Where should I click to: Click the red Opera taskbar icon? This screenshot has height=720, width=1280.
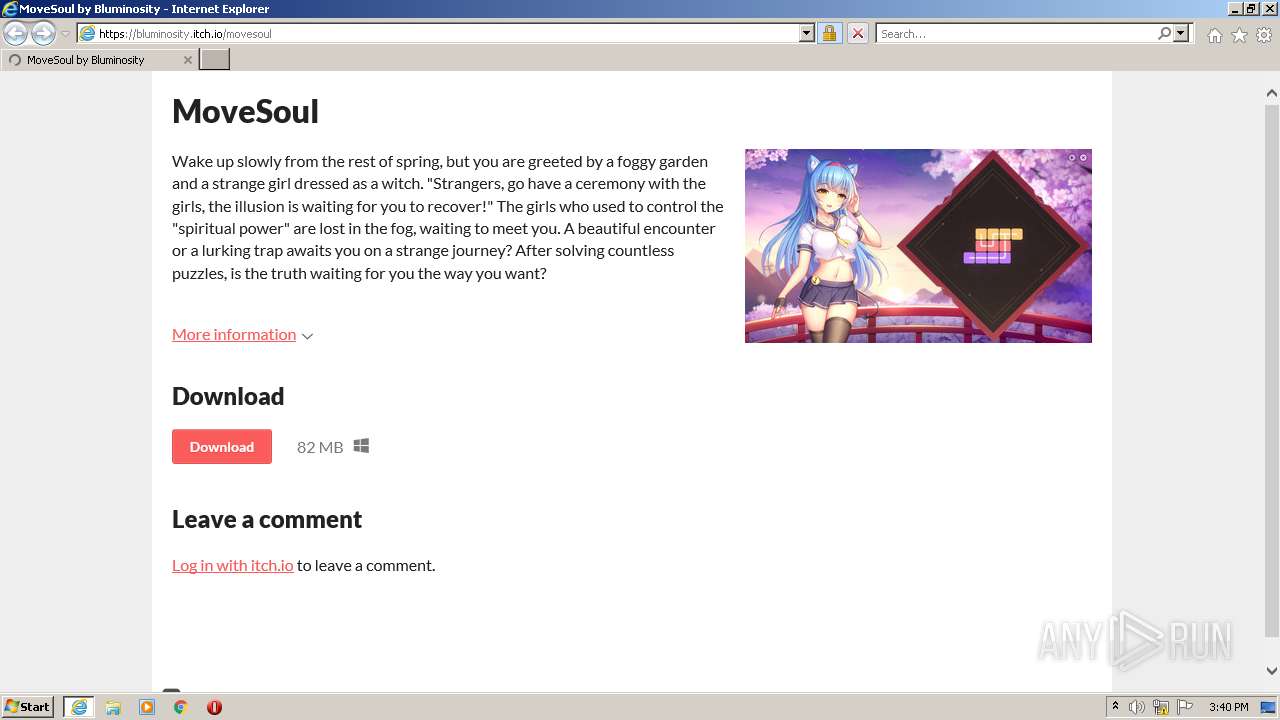coord(214,707)
